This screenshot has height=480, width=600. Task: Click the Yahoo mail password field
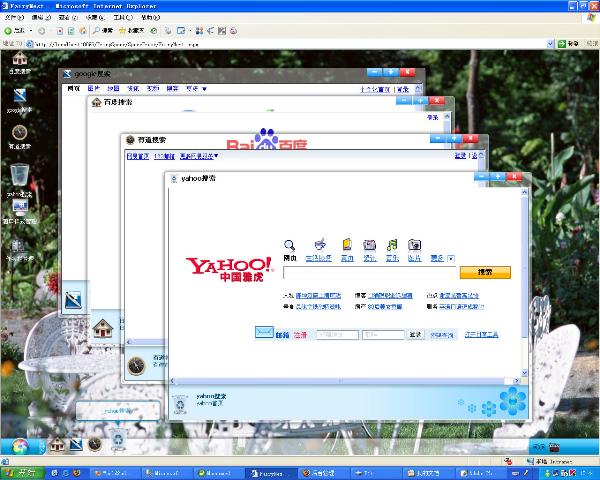pyautogui.click(x=383, y=335)
